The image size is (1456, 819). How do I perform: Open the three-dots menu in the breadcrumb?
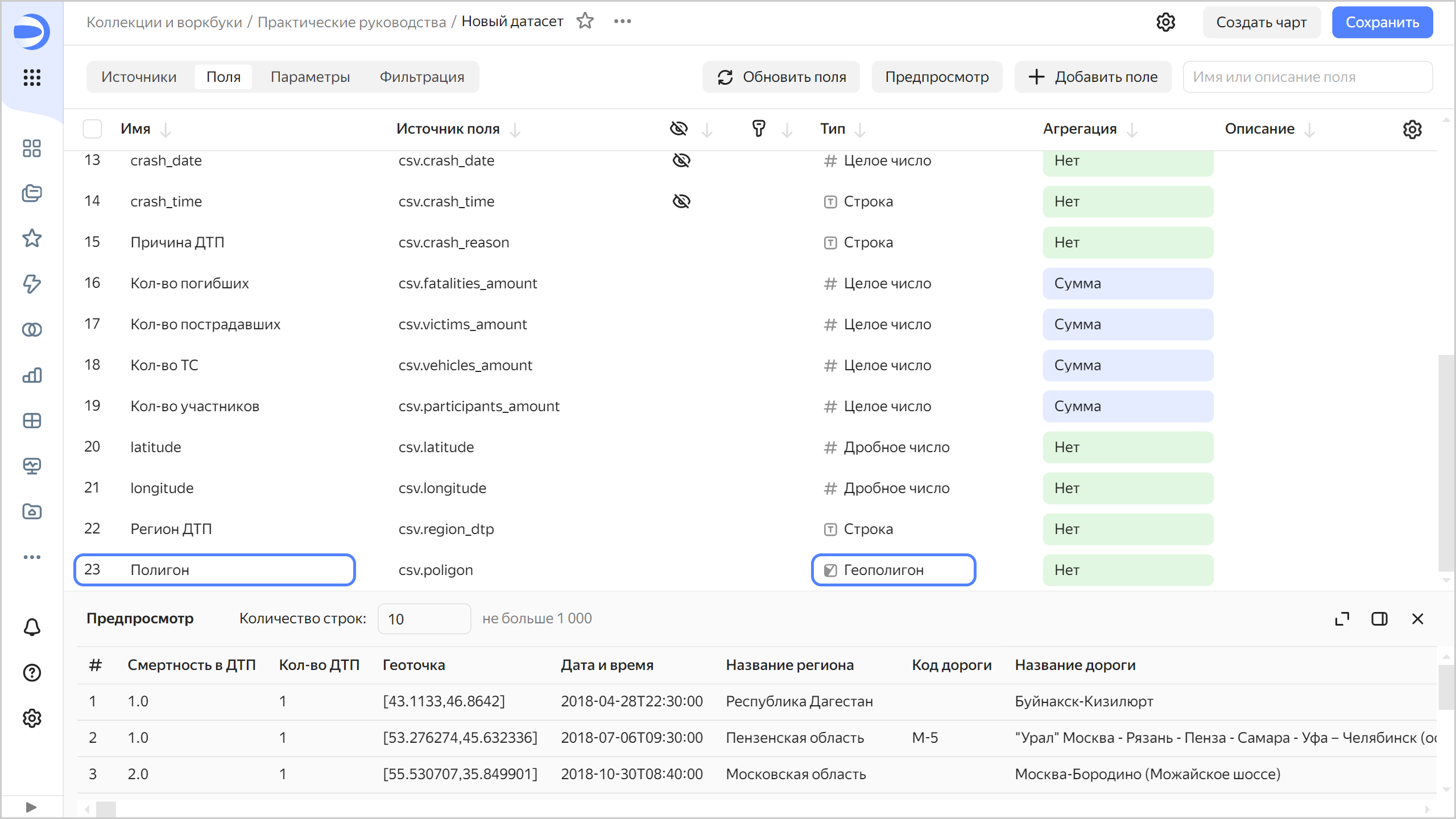(x=622, y=22)
